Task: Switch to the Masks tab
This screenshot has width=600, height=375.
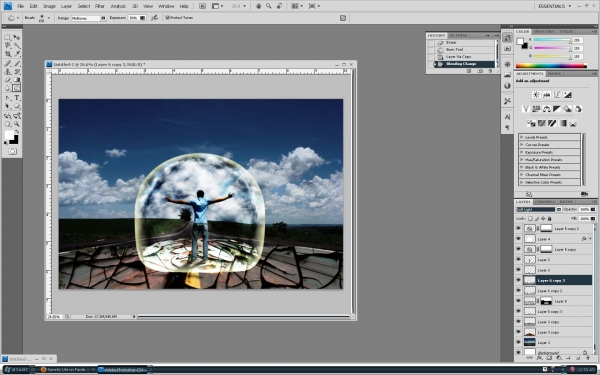Action: pos(554,73)
